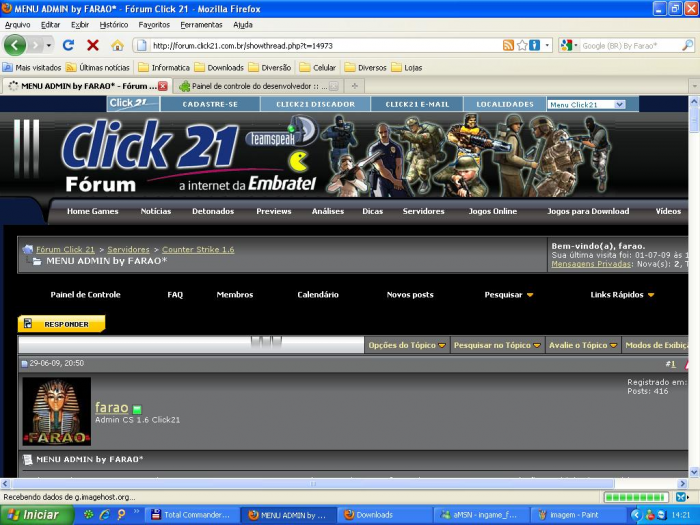This screenshot has height=525, width=700.
Task: Open the Calendário link
Action: click(318, 295)
